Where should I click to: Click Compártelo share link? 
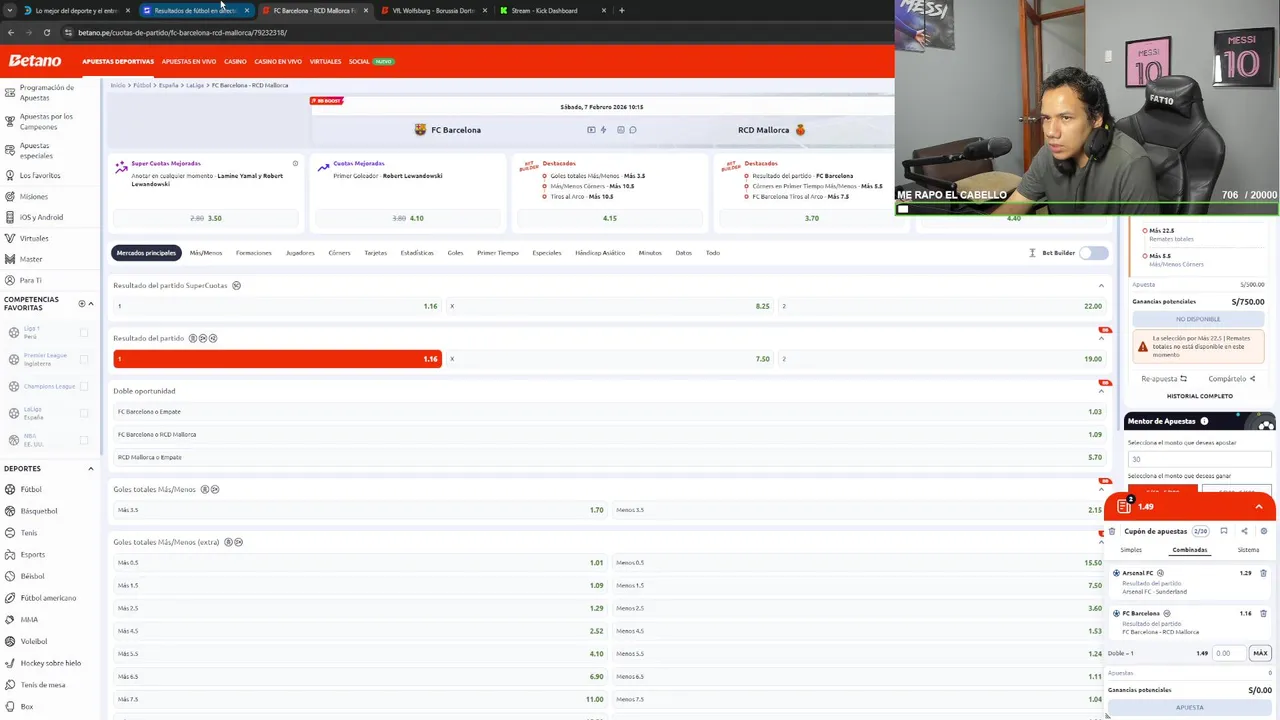1231,379
